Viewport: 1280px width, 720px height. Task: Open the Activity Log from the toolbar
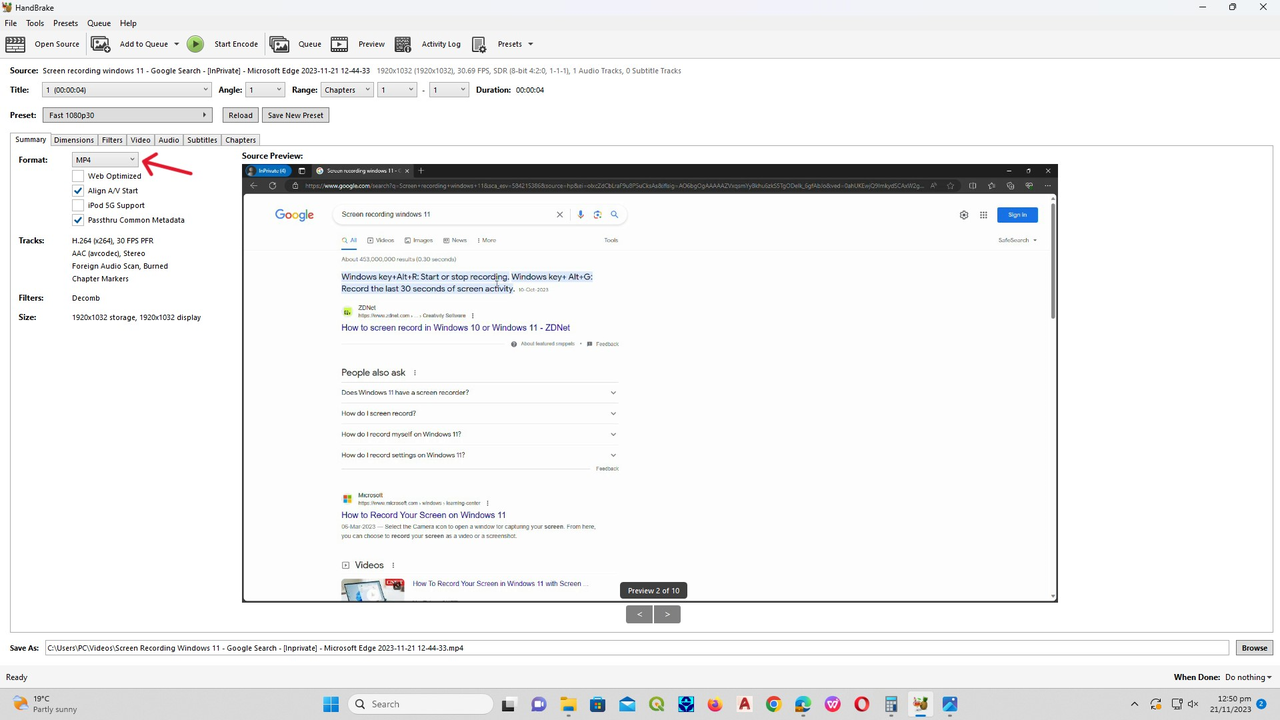coord(428,44)
